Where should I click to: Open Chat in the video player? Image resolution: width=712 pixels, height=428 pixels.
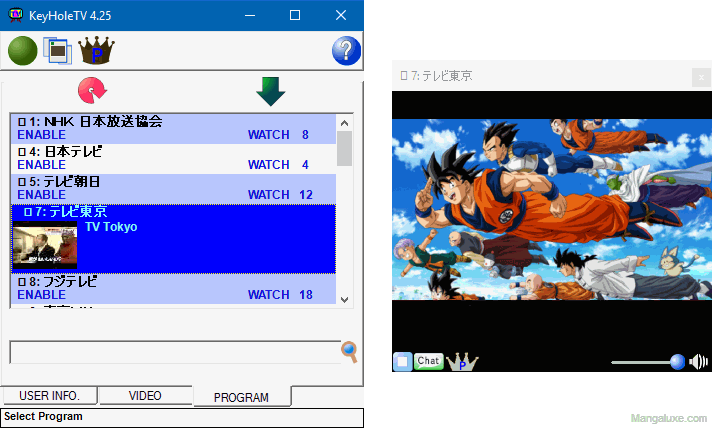click(428, 361)
